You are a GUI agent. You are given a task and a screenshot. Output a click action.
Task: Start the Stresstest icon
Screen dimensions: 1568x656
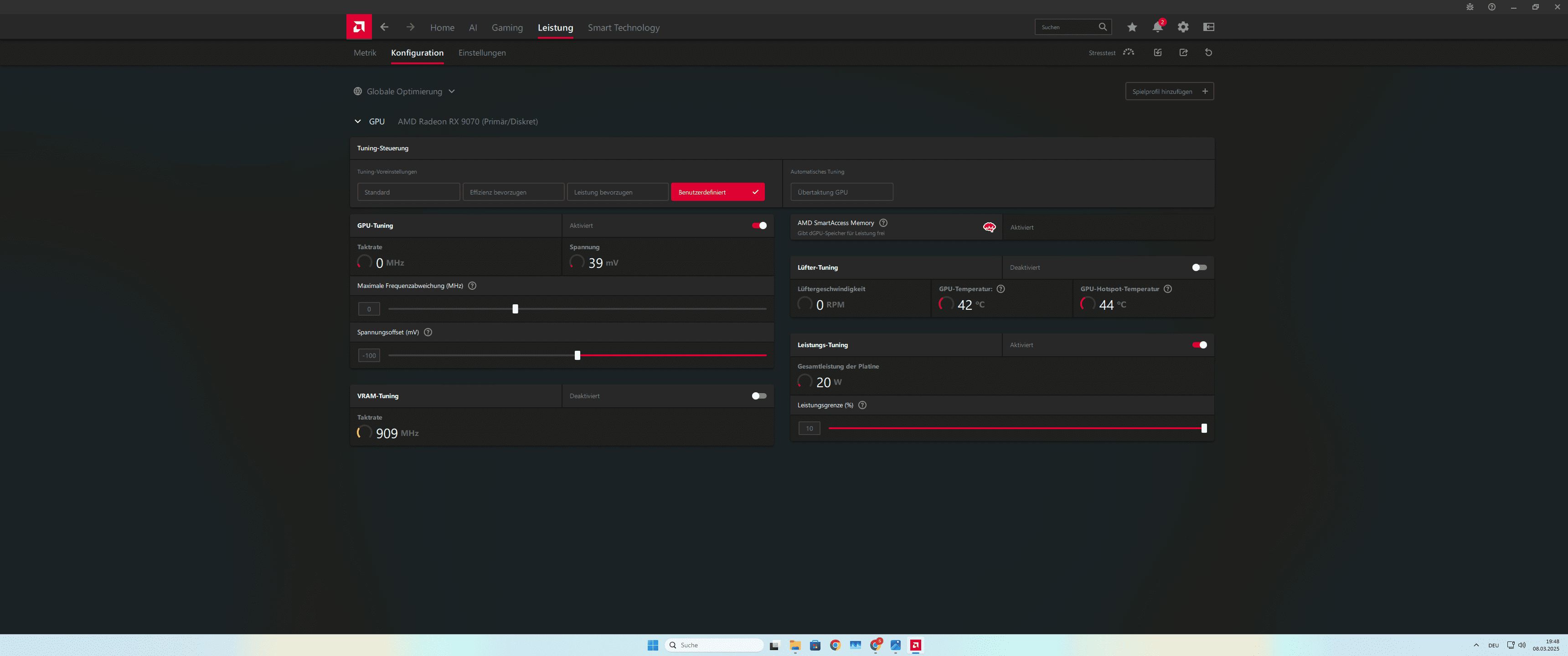[x=1129, y=52]
